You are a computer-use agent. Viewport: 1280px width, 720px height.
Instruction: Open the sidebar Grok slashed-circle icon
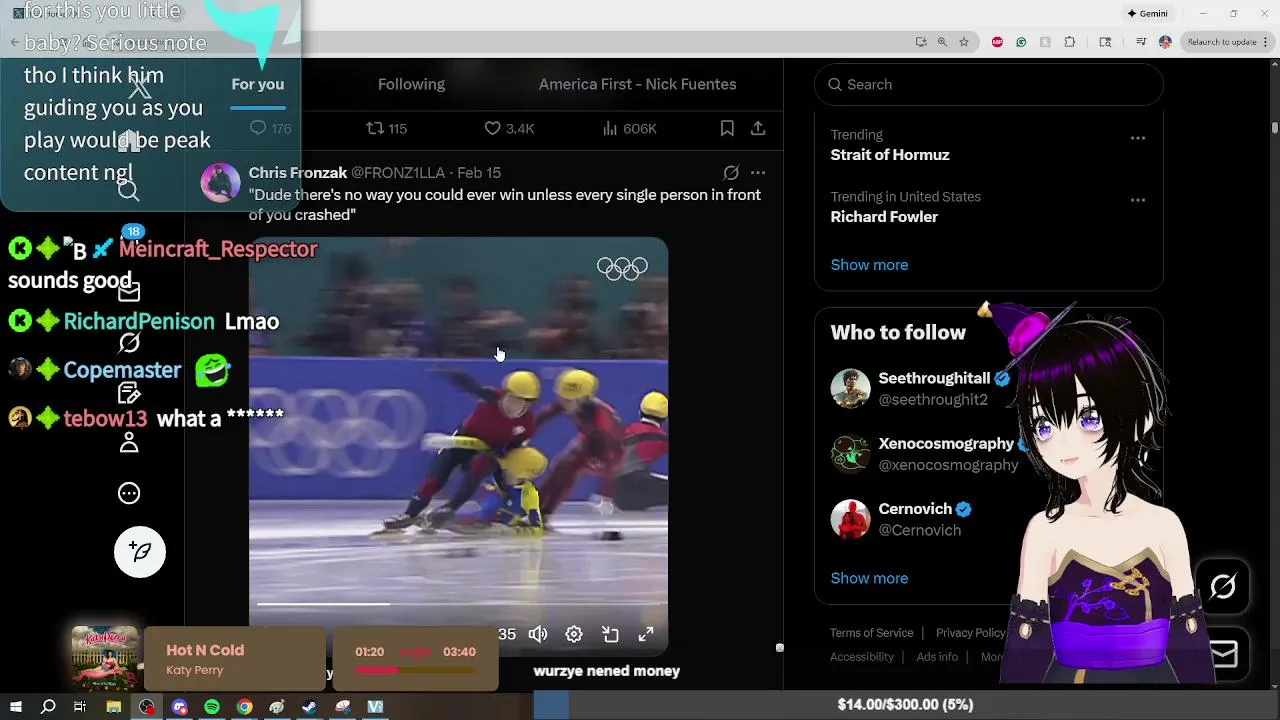click(x=129, y=343)
